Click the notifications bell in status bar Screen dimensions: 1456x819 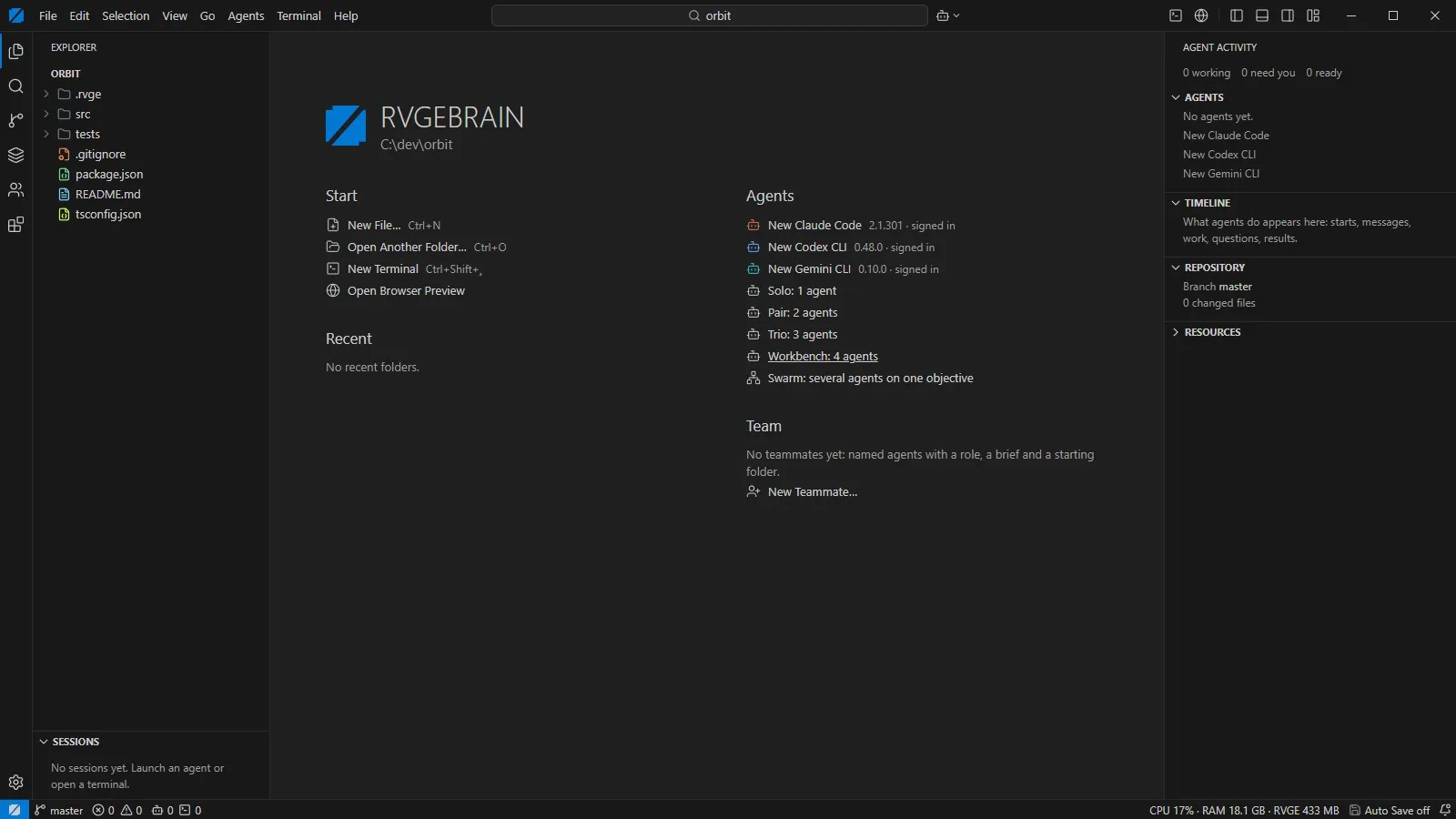click(1444, 810)
